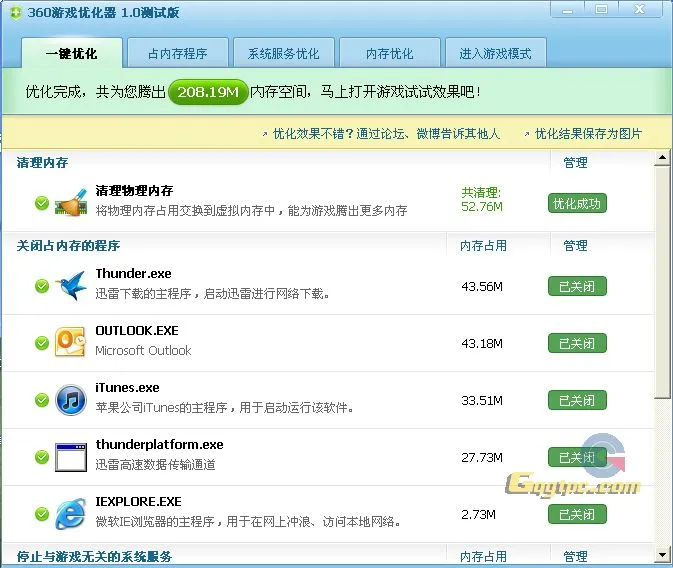Click the clean physical memory broom icon
The image size is (673, 568).
[x=71, y=202]
